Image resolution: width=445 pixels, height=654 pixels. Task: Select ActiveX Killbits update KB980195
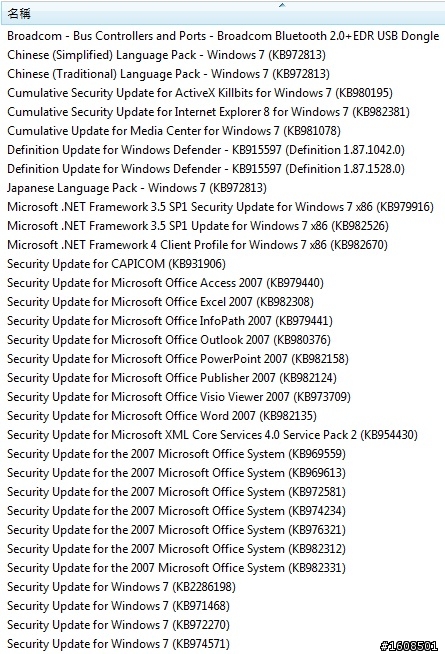click(200, 93)
